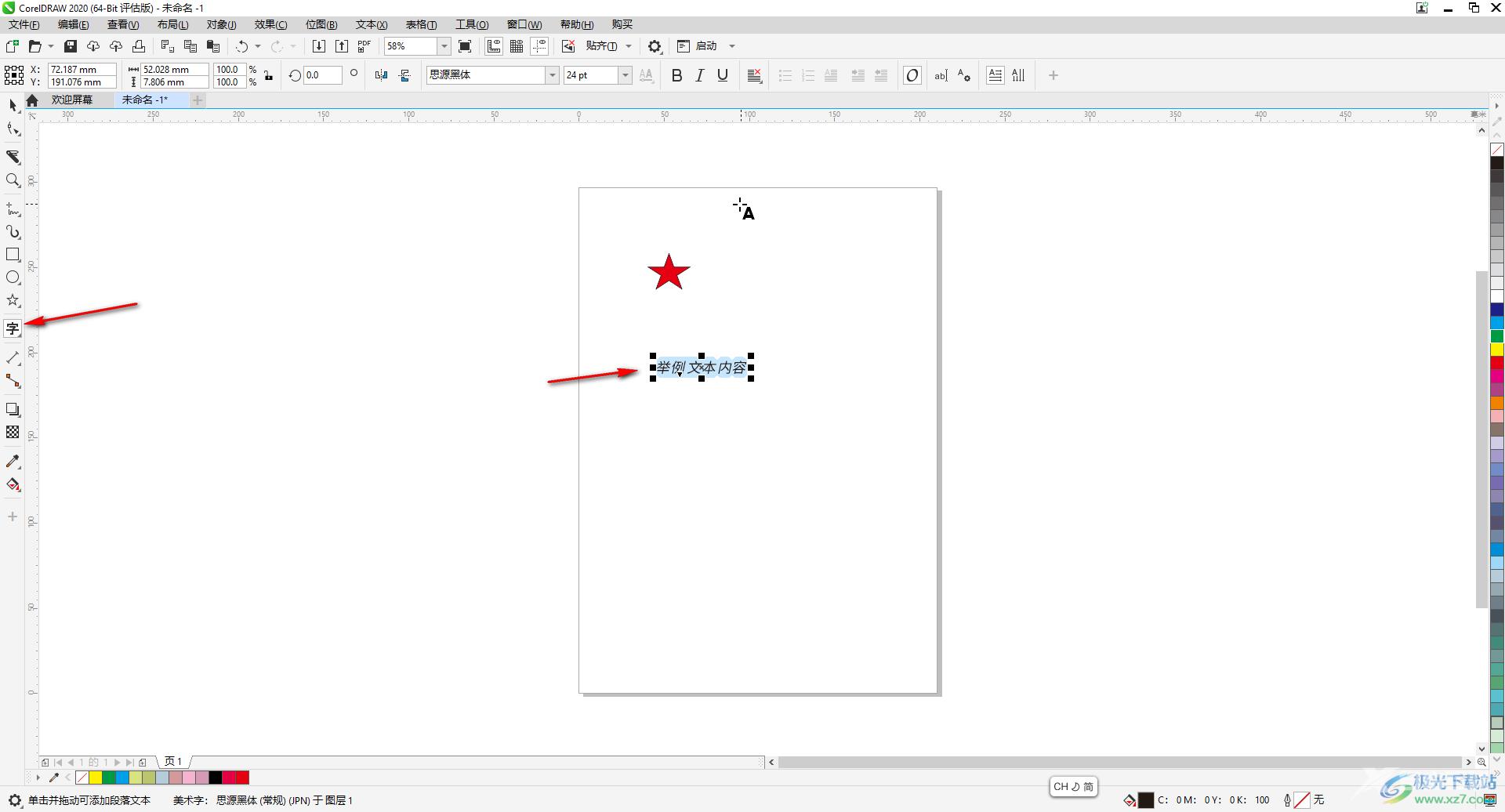Select the Color Eyedropper tool
1505x812 pixels.
click(x=13, y=462)
